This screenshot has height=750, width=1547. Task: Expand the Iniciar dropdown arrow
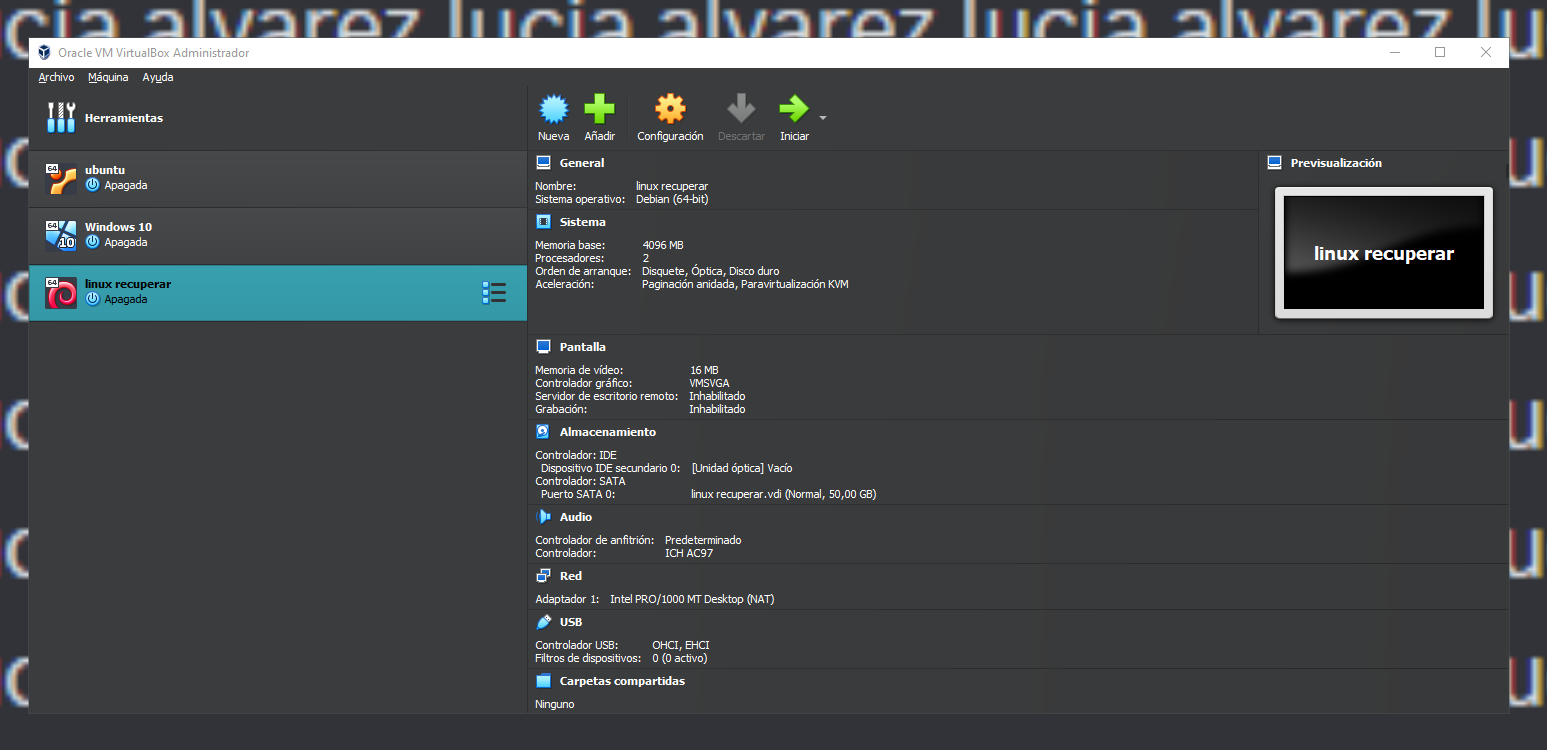pyautogui.click(x=823, y=117)
